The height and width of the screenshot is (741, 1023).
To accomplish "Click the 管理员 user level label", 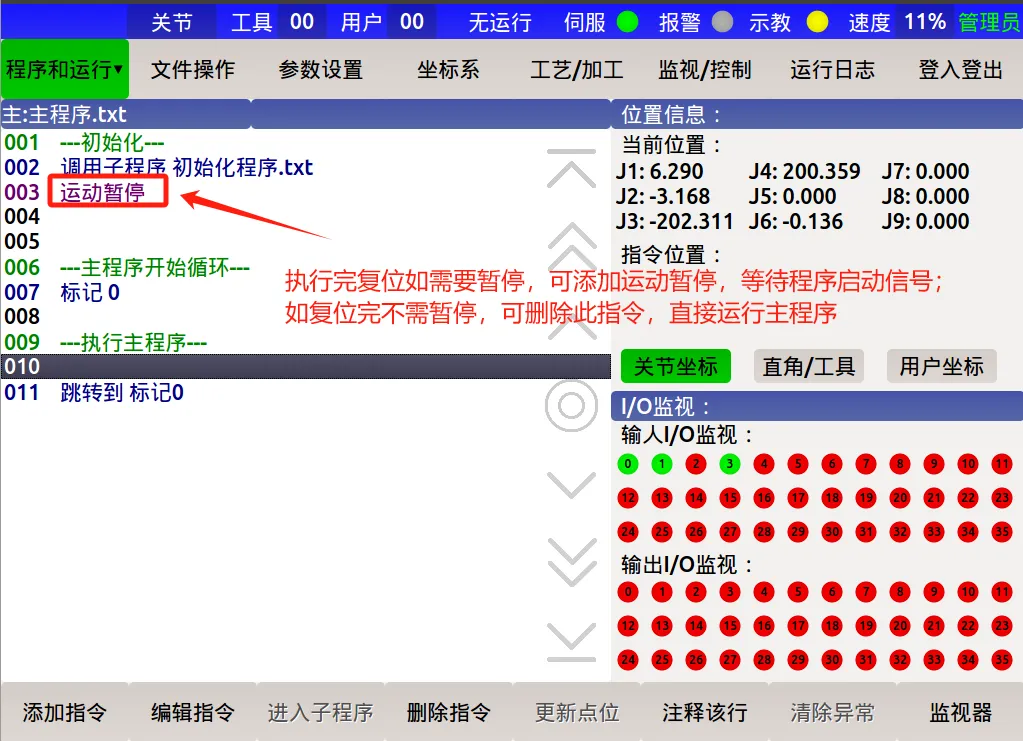I will (x=989, y=22).
